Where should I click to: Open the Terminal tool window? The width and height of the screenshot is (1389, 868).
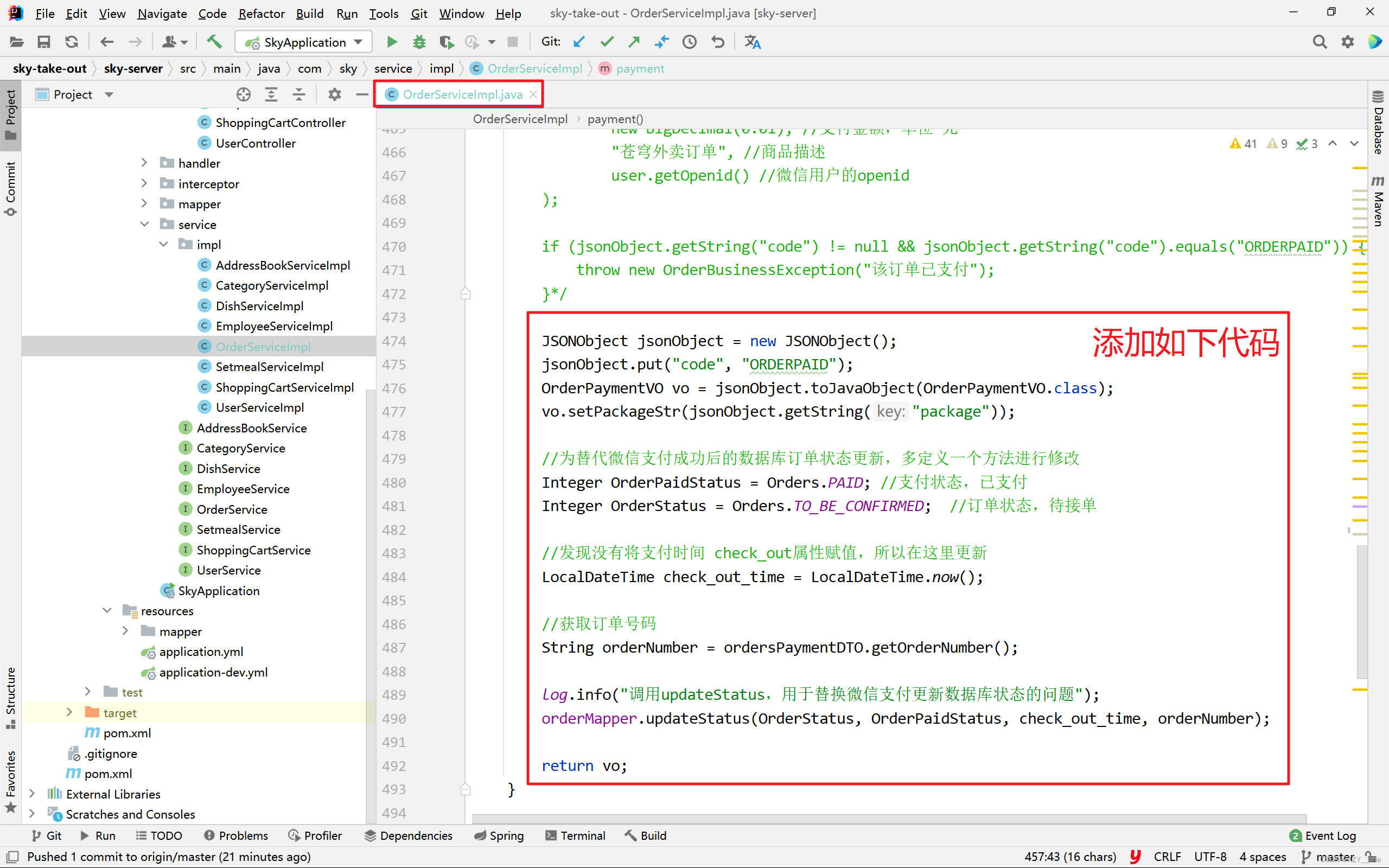[575, 835]
